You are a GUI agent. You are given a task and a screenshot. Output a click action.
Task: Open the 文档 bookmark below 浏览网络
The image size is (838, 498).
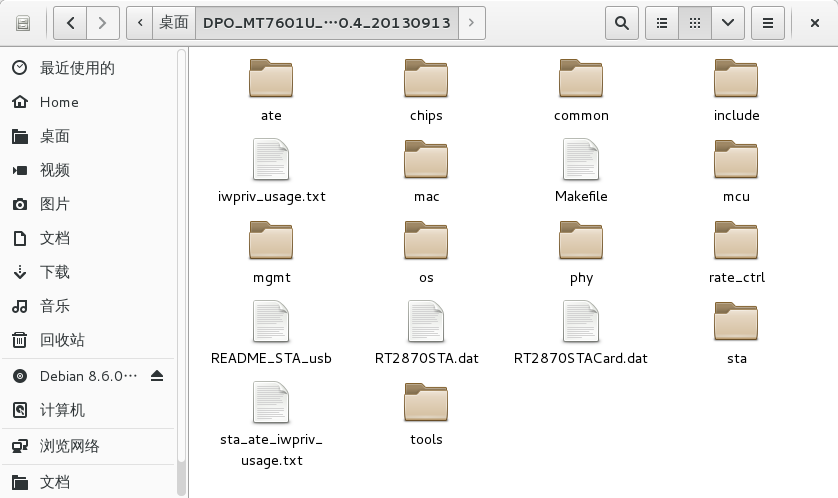pos(88,483)
